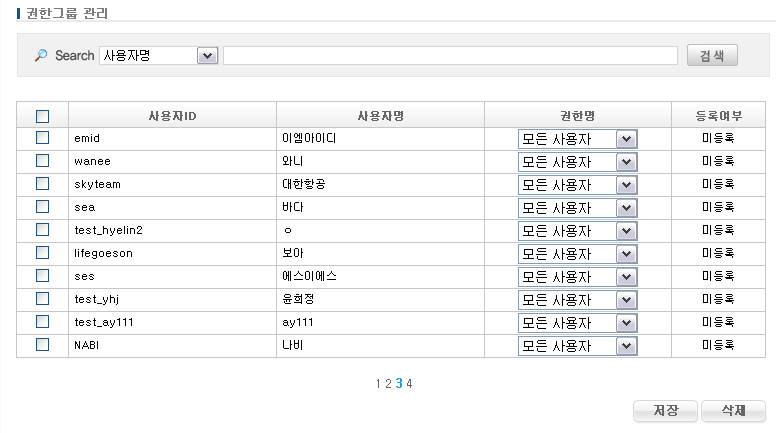Expand permission dropdown for sea row

click(627, 208)
